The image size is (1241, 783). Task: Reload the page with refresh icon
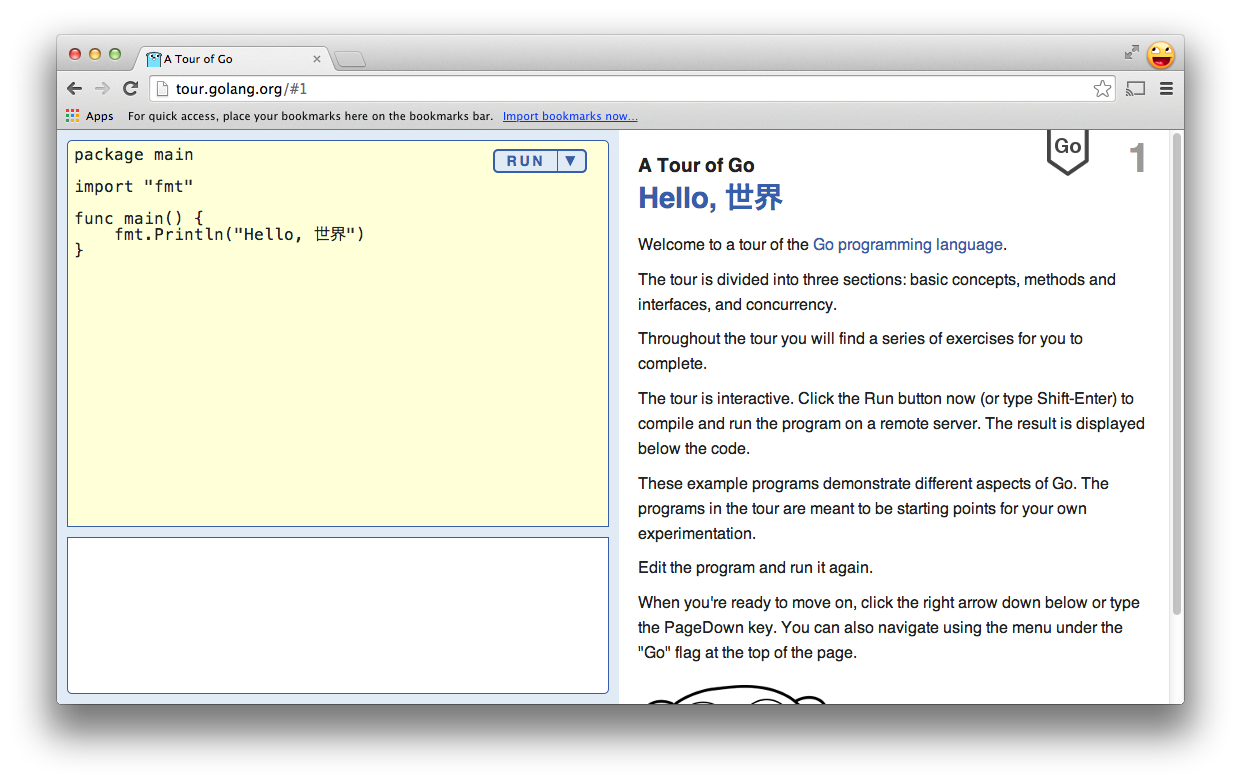pyautogui.click(x=130, y=89)
